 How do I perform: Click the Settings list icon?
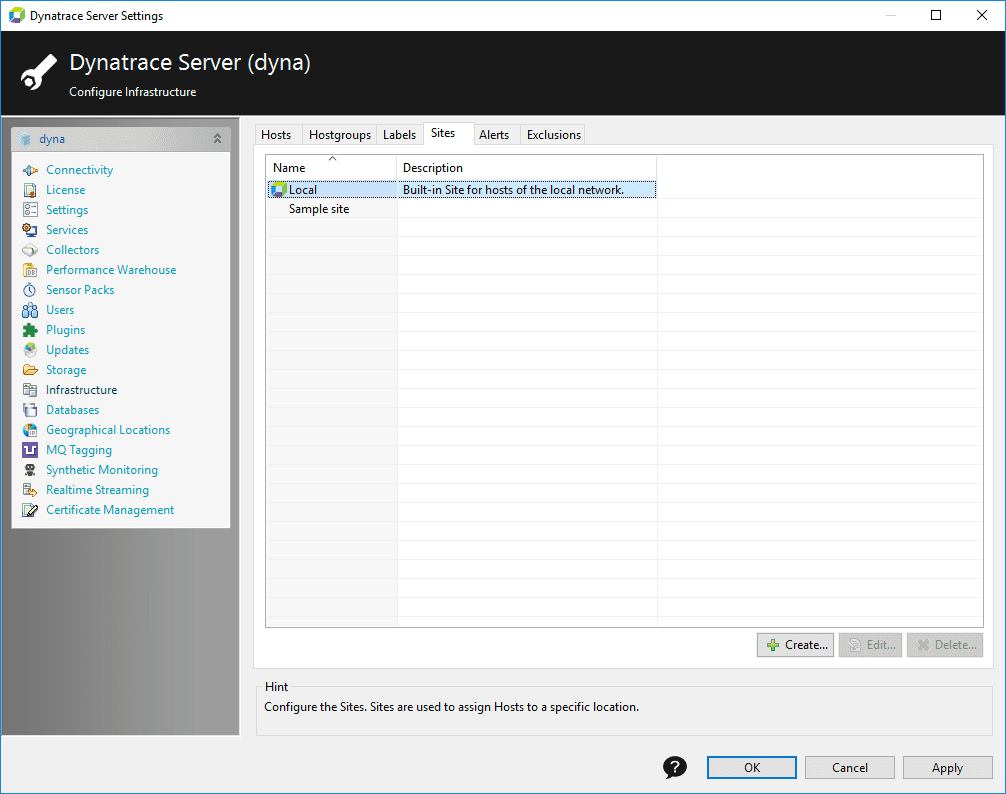[30, 210]
